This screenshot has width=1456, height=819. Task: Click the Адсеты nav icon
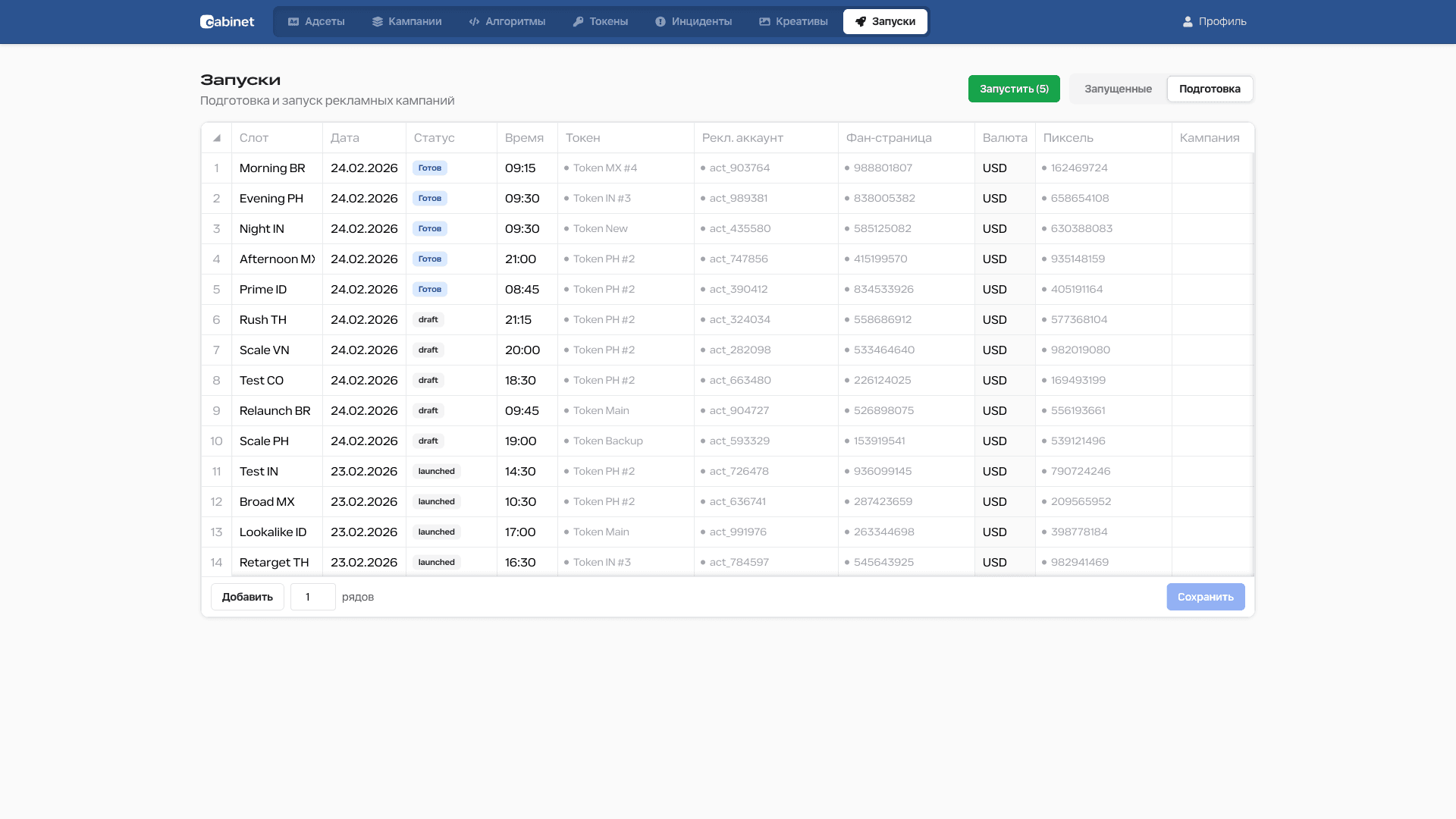[x=293, y=22]
